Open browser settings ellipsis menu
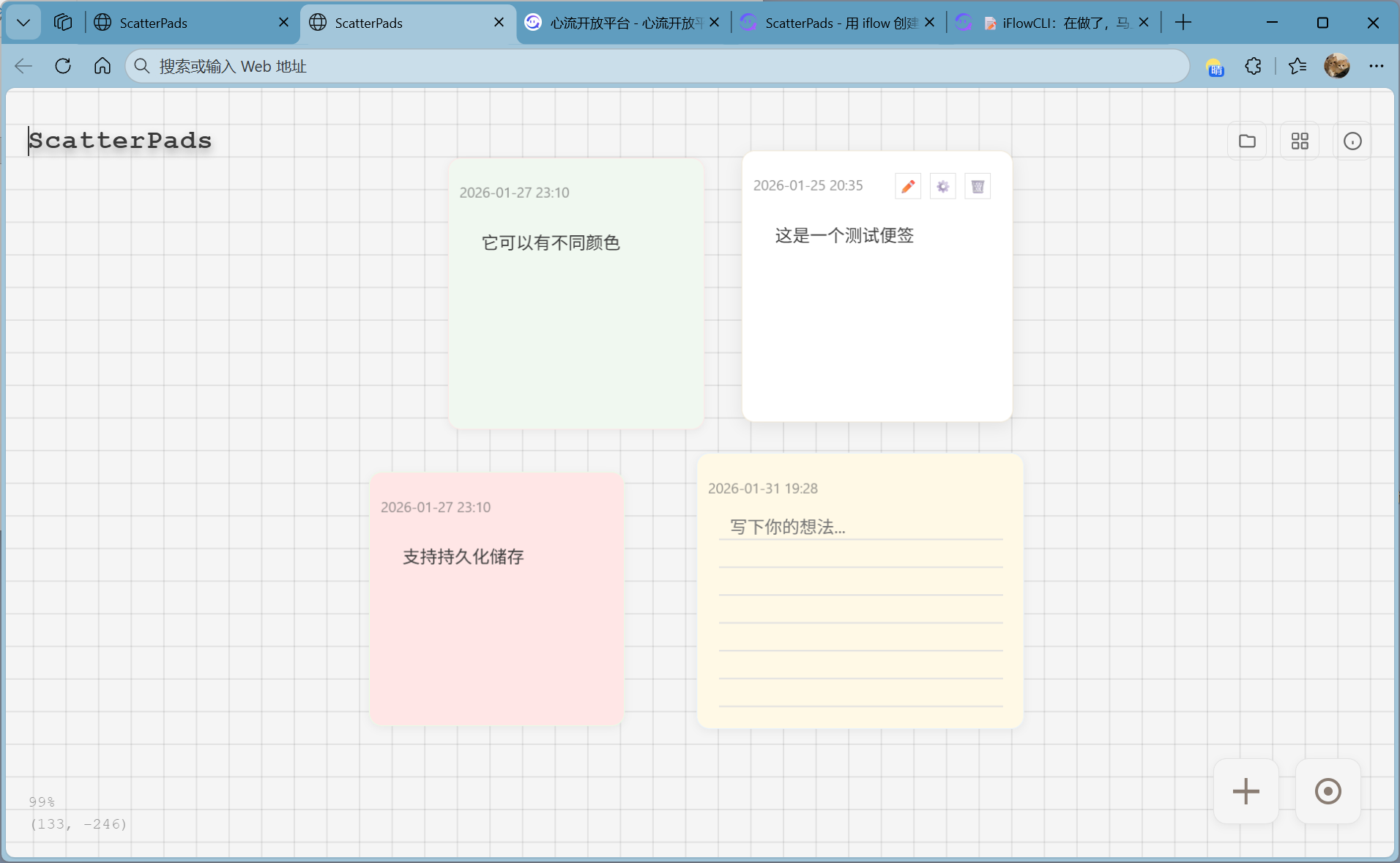Image resolution: width=1400 pixels, height=863 pixels. (1377, 66)
